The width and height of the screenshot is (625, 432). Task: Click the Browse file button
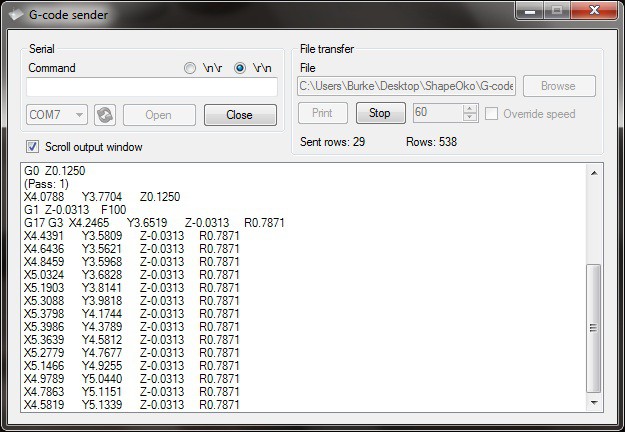[559, 86]
